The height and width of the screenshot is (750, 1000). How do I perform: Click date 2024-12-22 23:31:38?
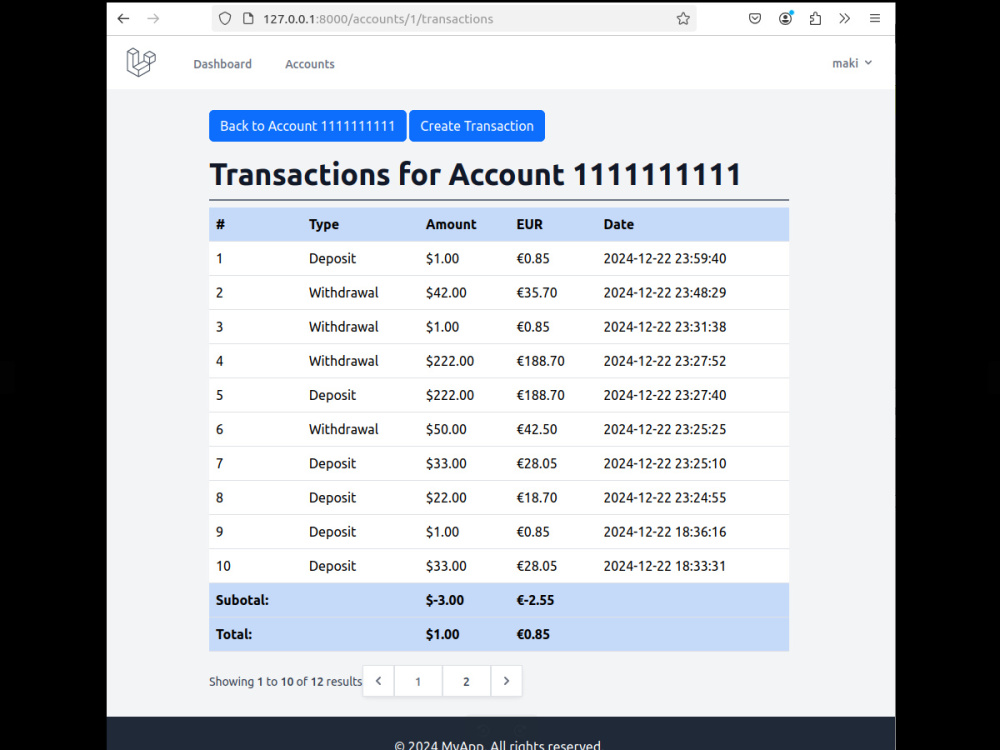(x=665, y=327)
